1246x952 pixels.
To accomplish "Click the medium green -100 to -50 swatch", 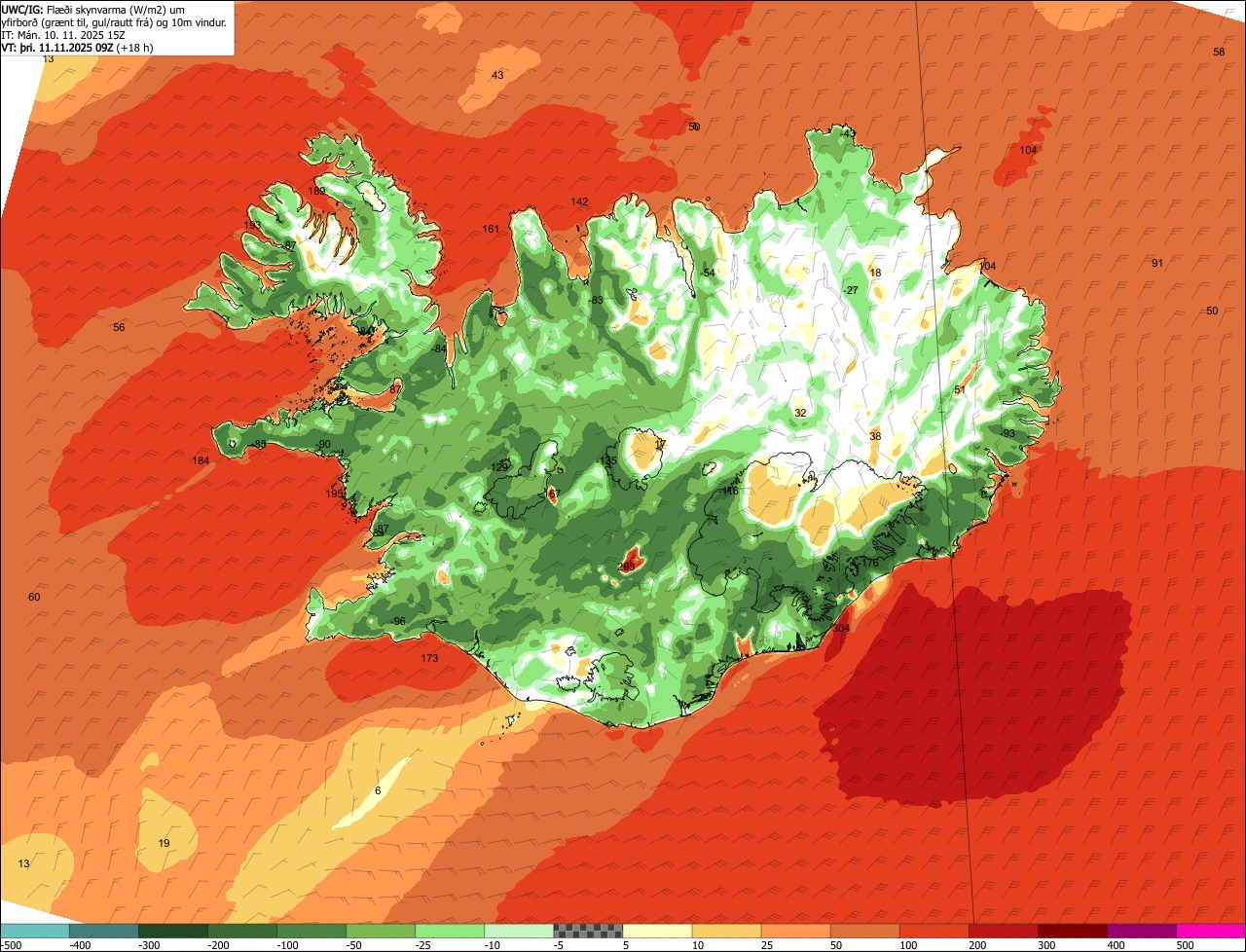I will (x=311, y=931).
